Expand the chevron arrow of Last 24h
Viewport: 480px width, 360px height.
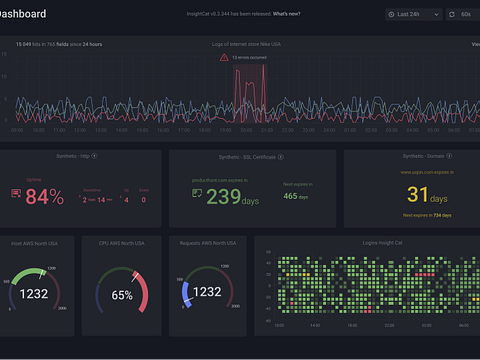pyautogui.click(x=436, y=15)
